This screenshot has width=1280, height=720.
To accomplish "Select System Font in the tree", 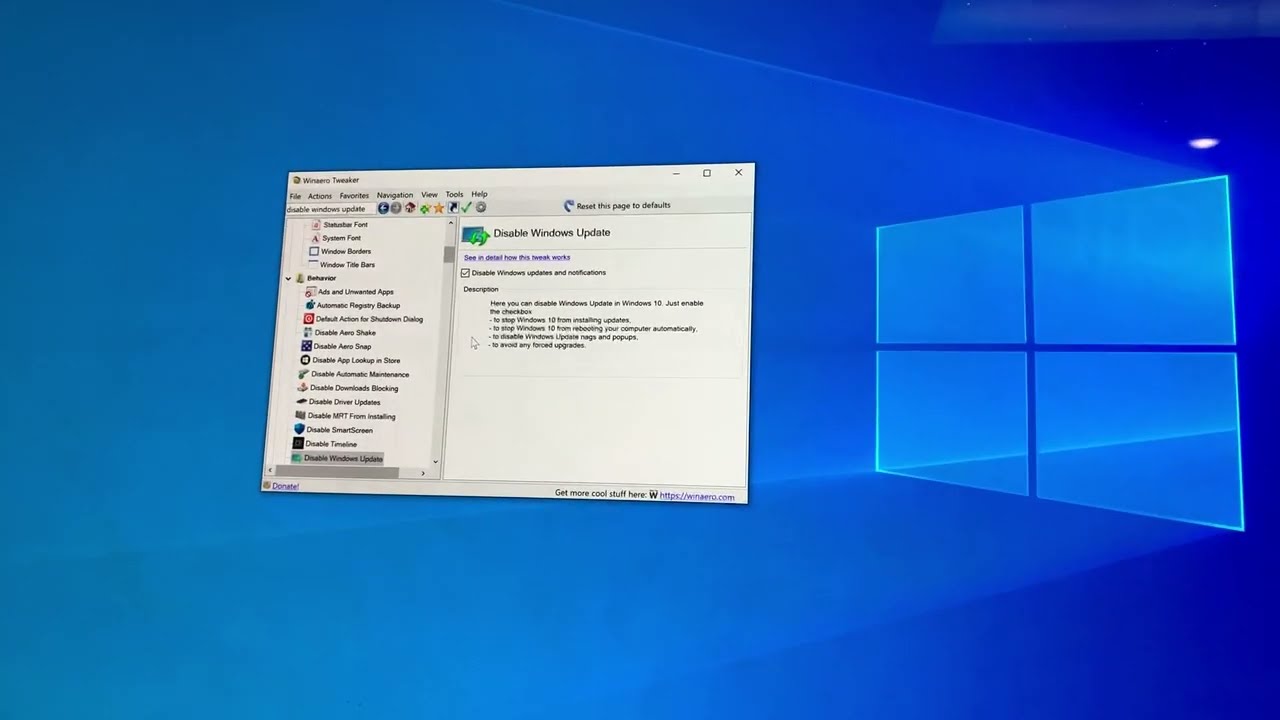I will (x=341, y=238).
